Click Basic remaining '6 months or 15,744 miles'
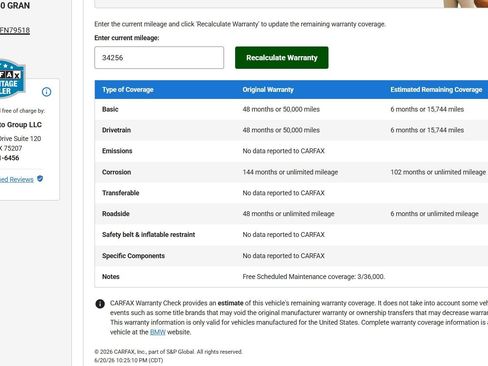 (x=427, y=109)
